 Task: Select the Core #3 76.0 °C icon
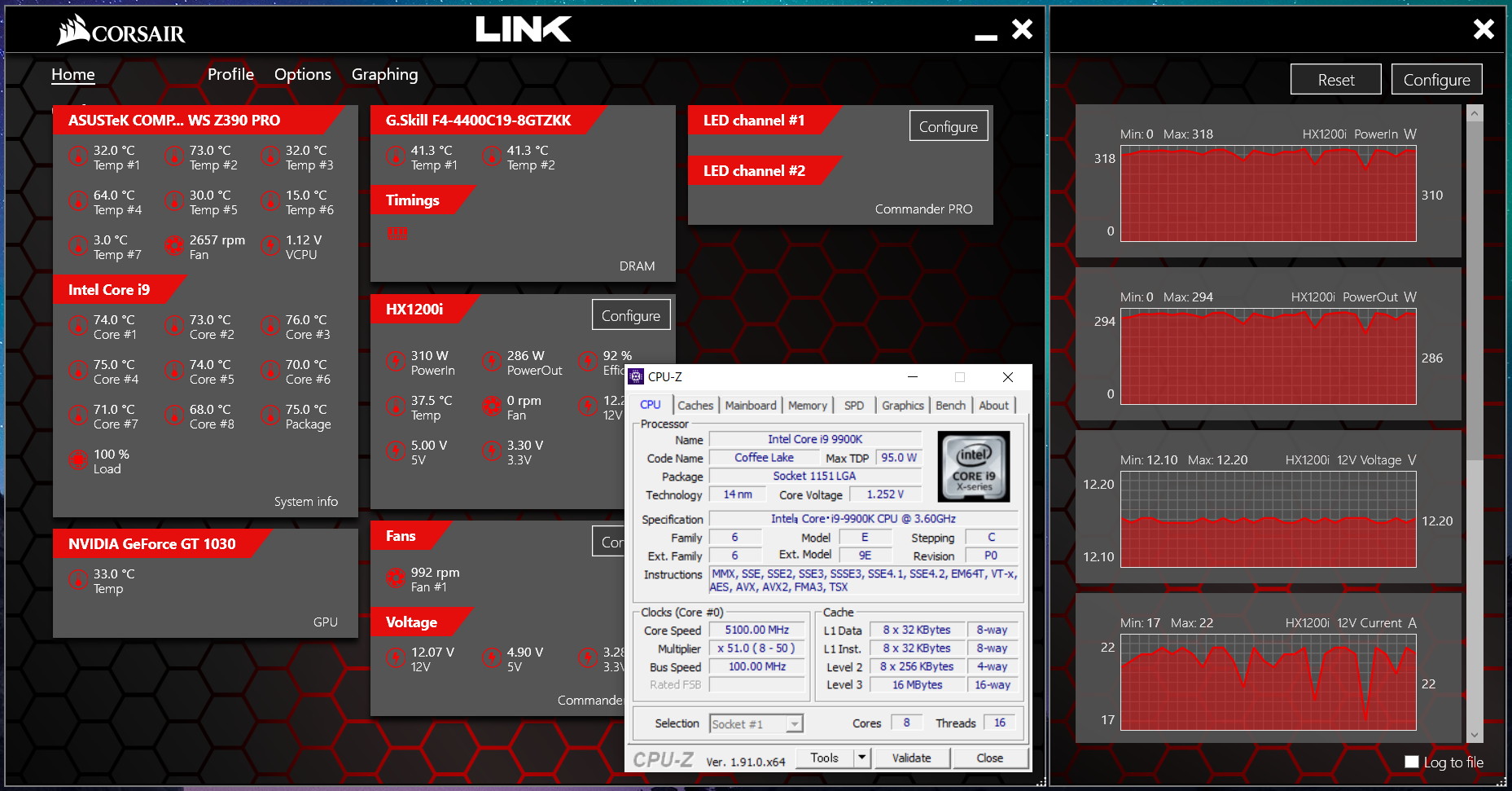tap(270, 325)
